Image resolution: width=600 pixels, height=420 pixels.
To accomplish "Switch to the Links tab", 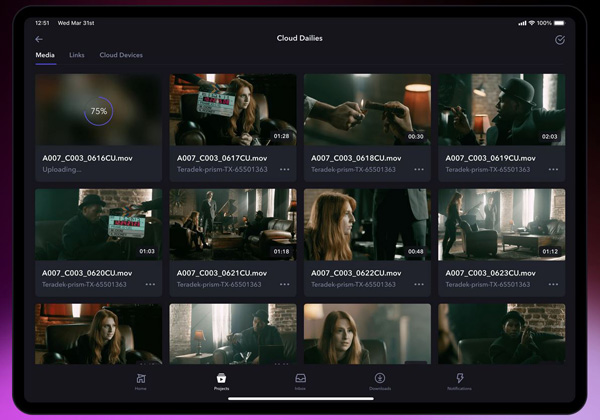I will 77,55.
